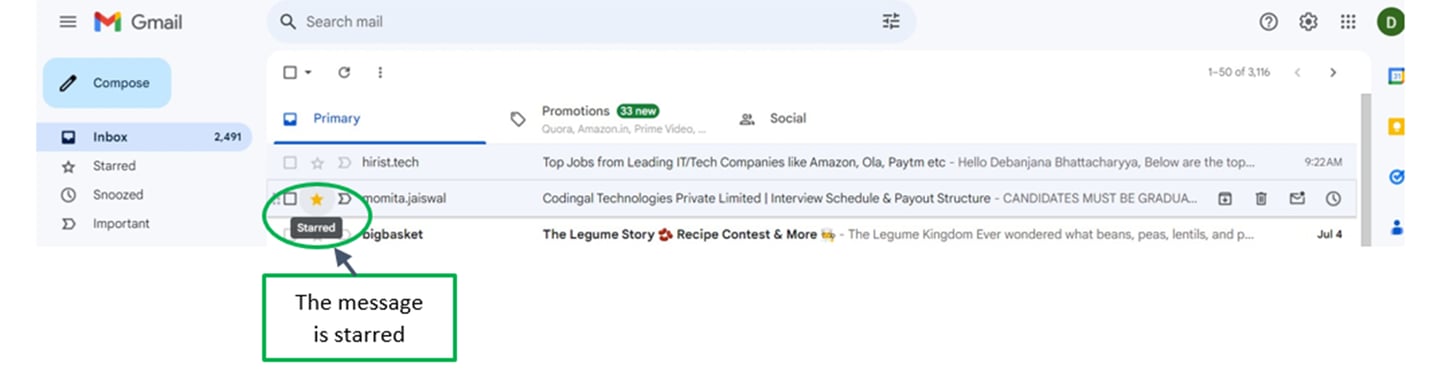The height and width of the screenshot is (377, 1440).
Task: Click the search options filter icon
Action: coord(891,22)
